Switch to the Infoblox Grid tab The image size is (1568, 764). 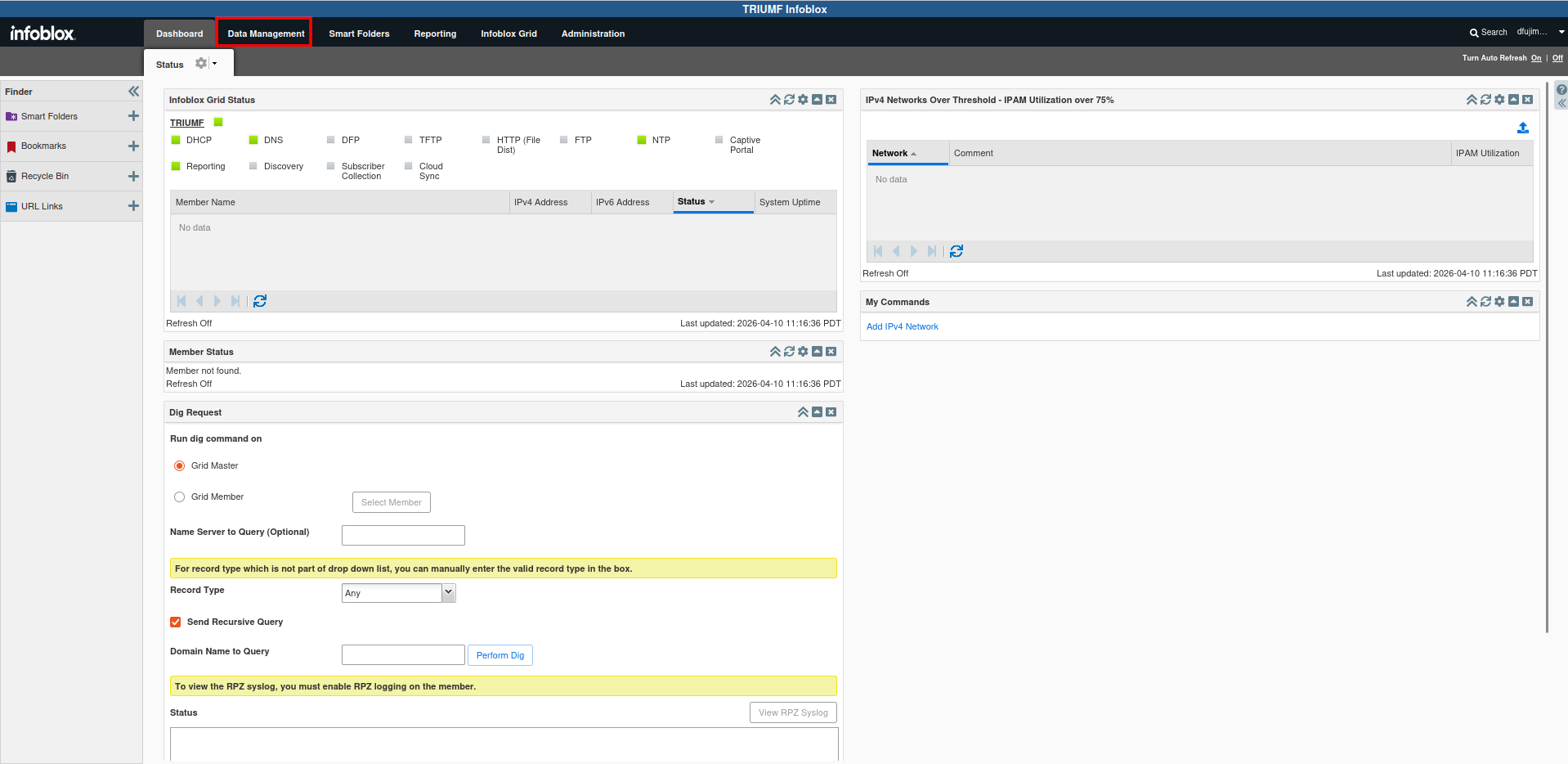coord(508,34)
